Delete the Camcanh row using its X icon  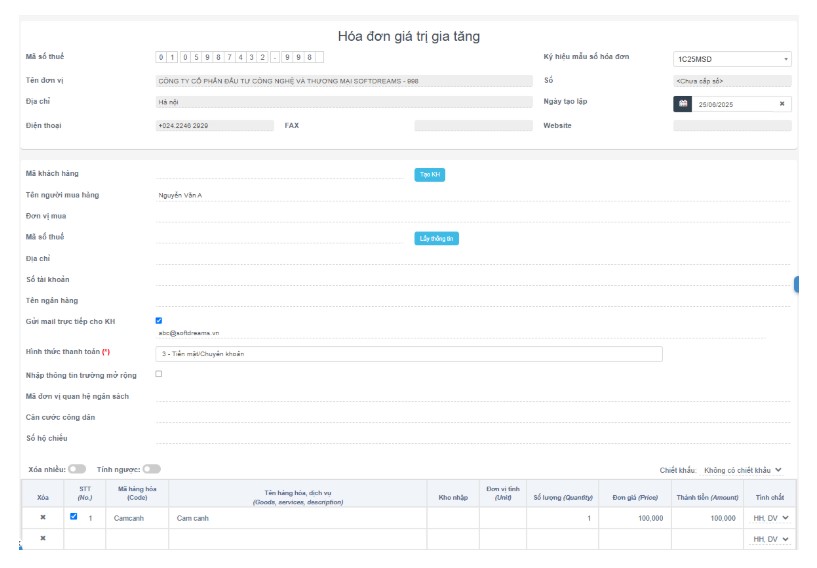[x=42, y=518]
